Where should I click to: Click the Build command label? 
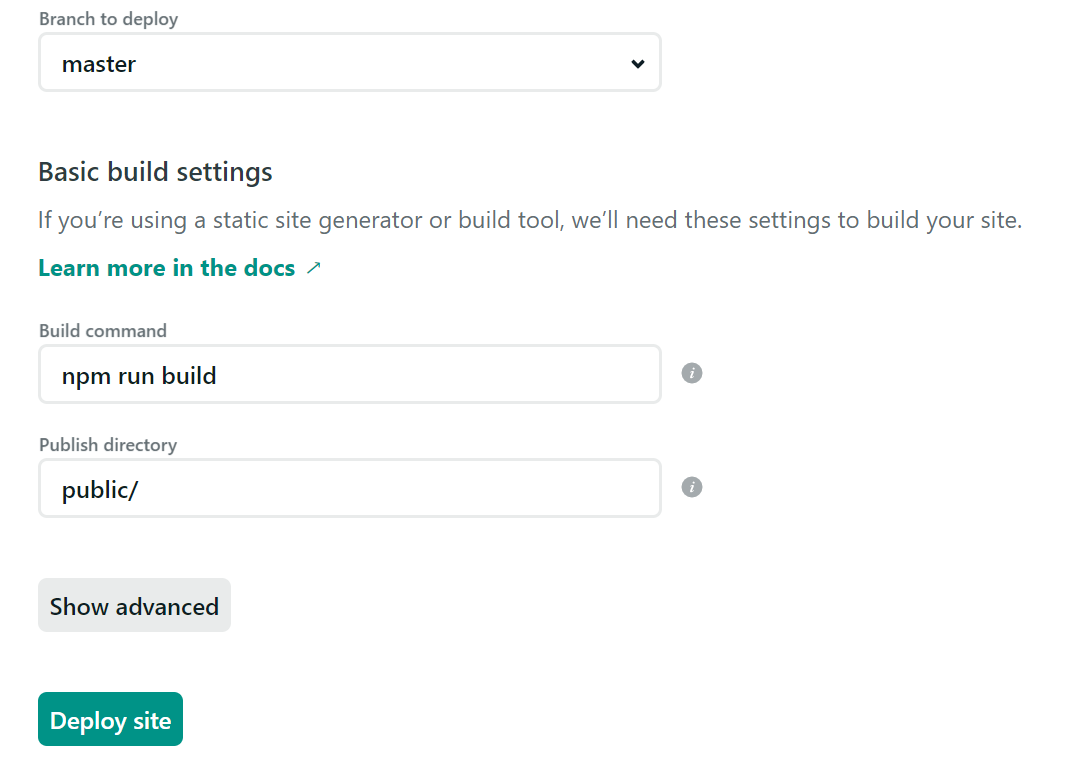(x=101, y=331)
